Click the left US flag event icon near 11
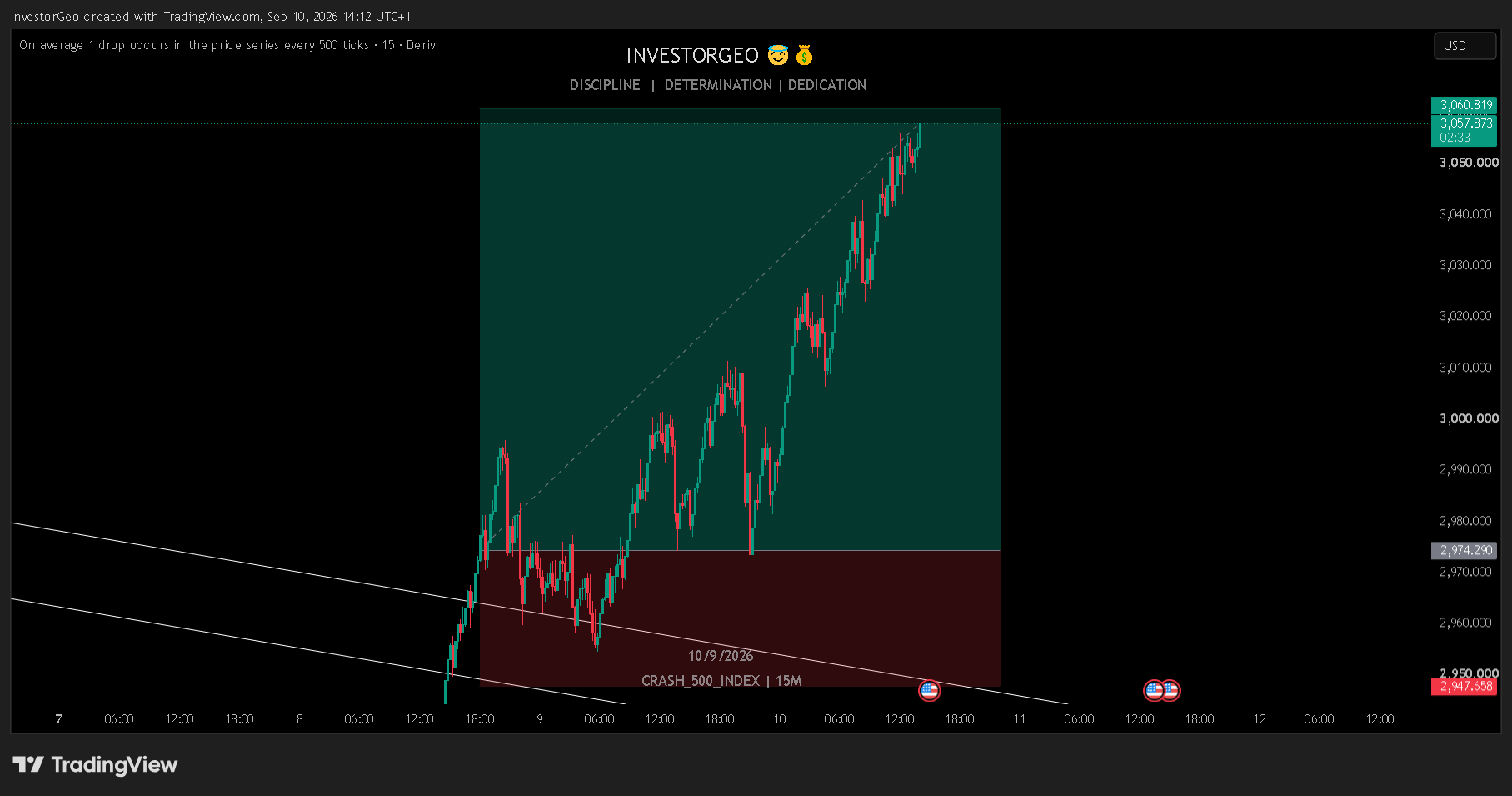This screenshot has height=796, width=1512. [1153, 690]
